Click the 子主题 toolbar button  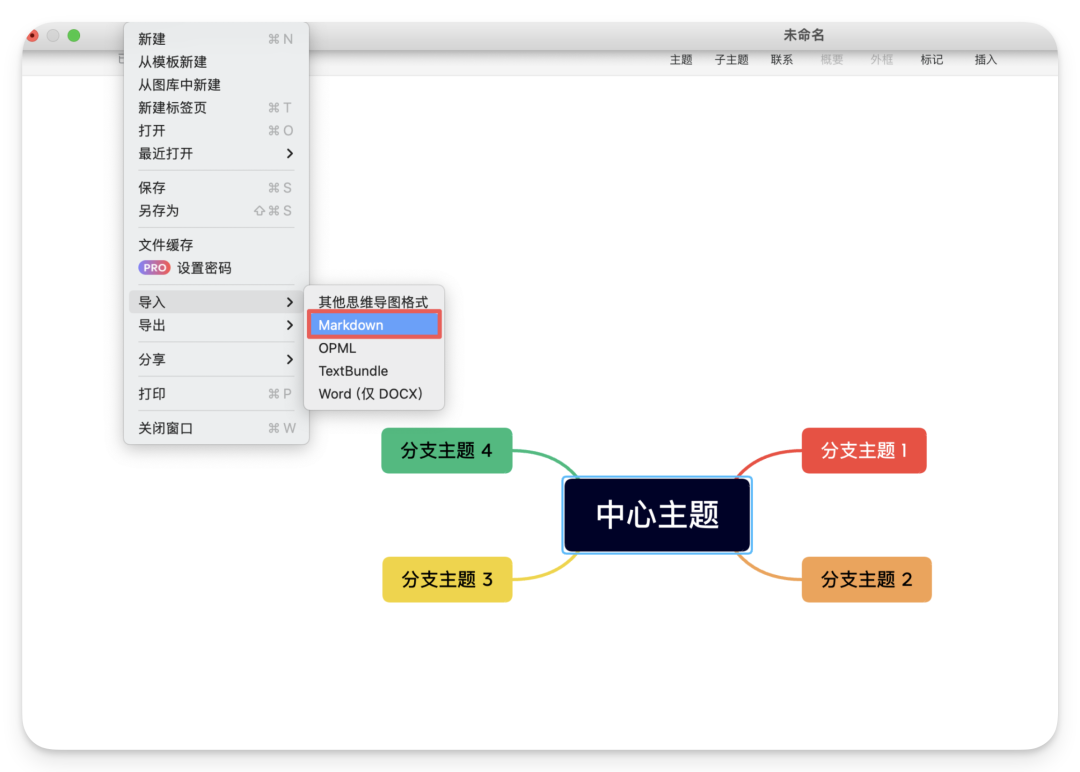pos(731,60)
